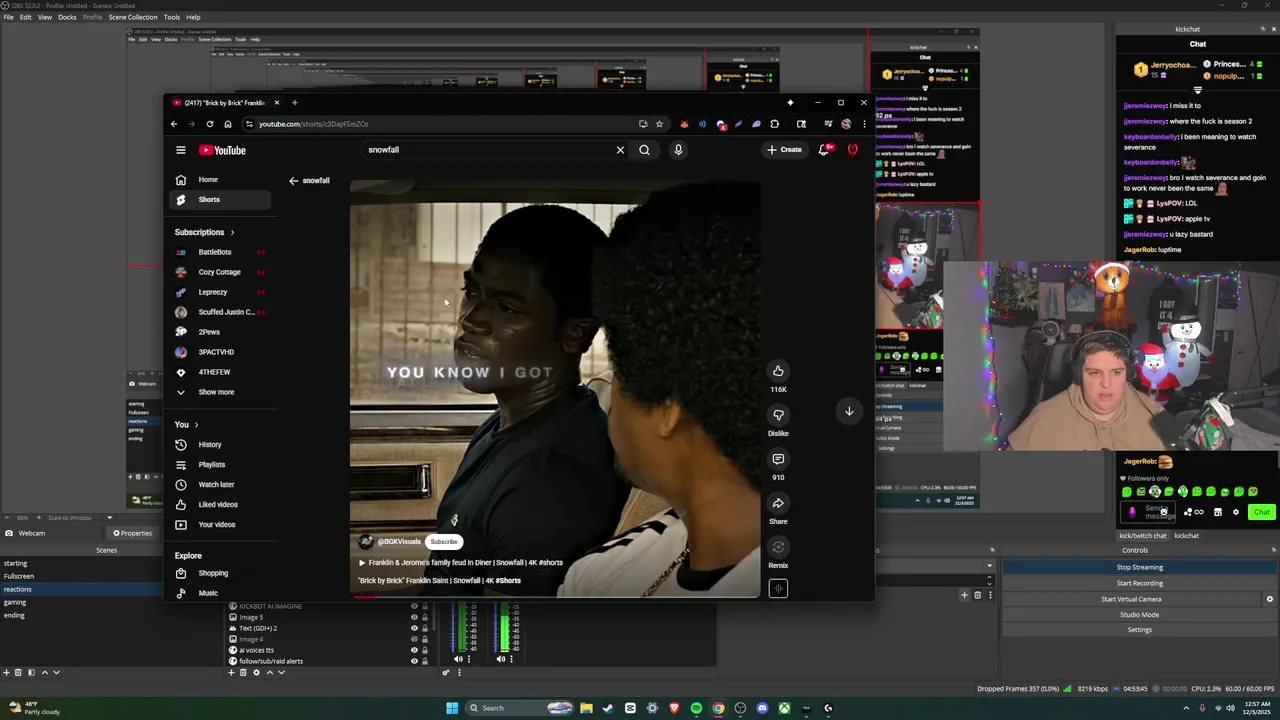Bookmark the page with the star icon
Viewport: 1280px width, 720px height.
[x=659, y=124]
